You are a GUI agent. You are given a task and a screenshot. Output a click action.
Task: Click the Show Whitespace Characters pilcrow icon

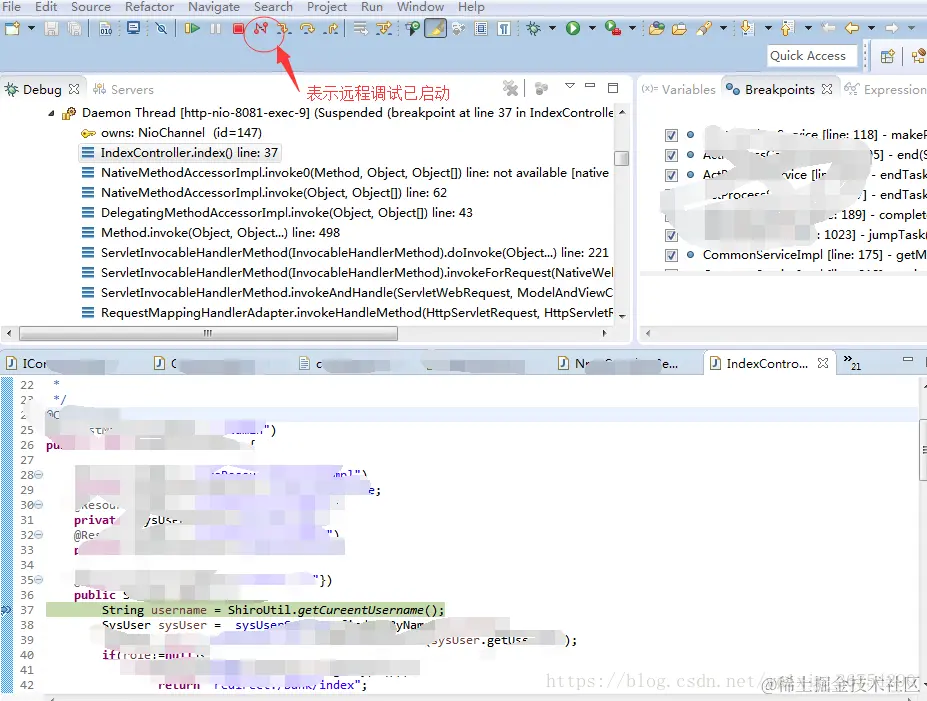[504, 28]
